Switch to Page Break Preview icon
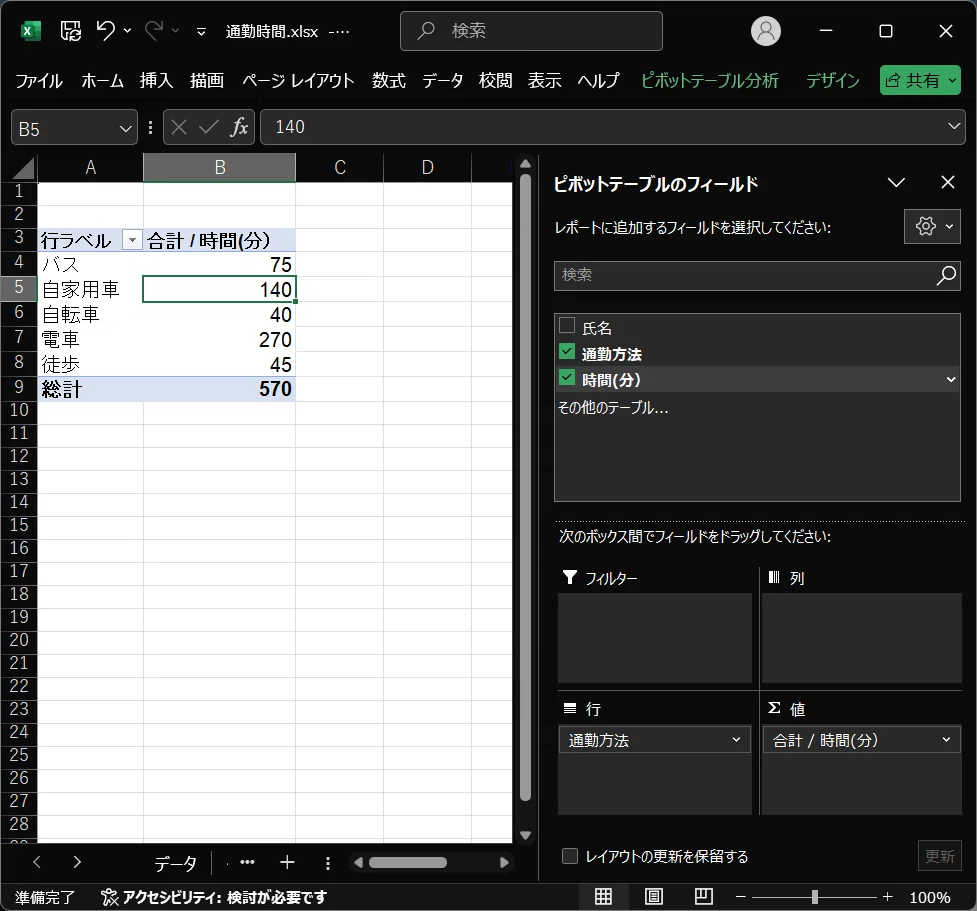The height and width of the screenshot is (911, 977). click(703, 897)
